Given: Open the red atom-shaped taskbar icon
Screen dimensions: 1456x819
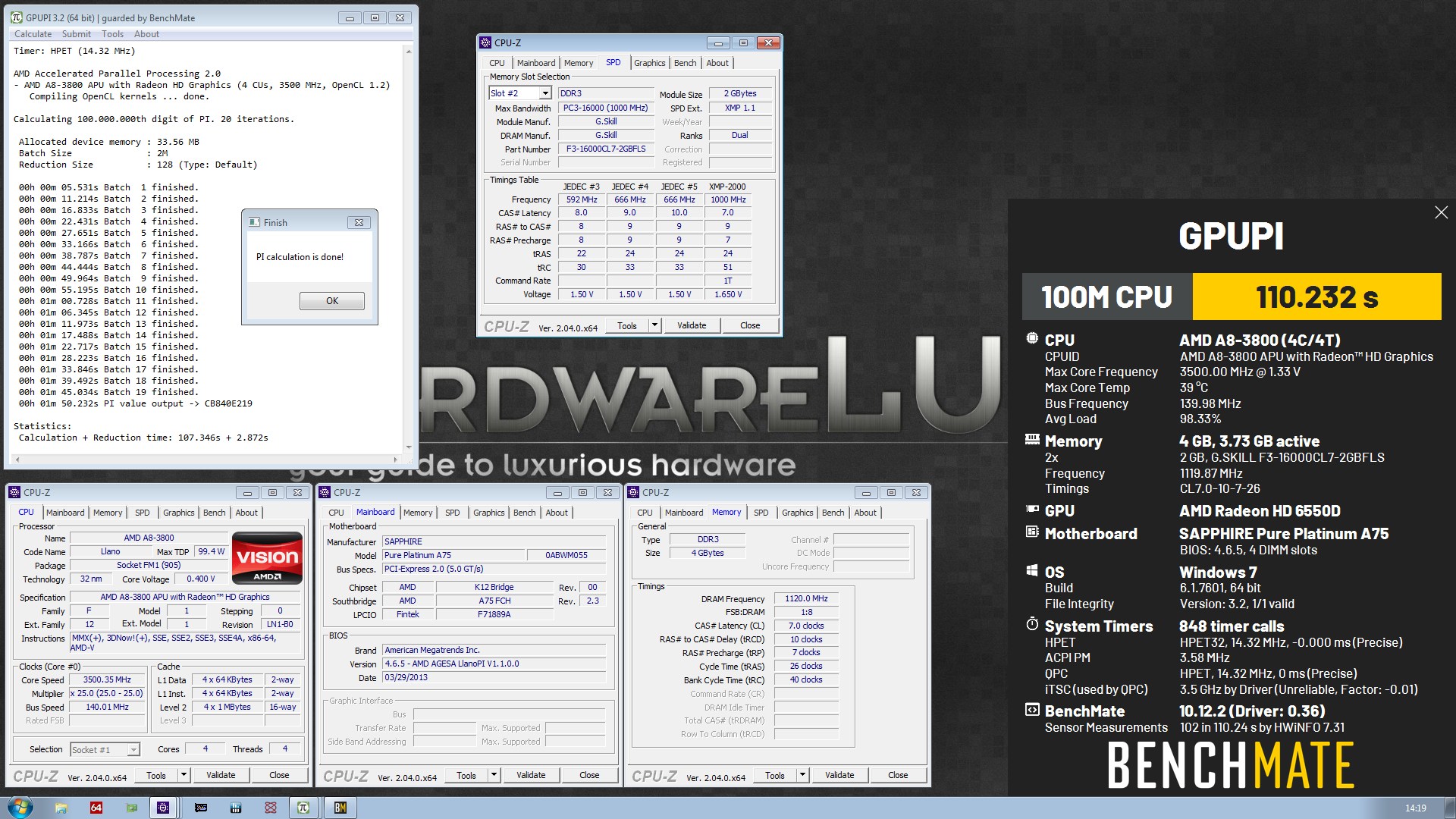Looking at the screenshot, I should click(x=271, y=808).
